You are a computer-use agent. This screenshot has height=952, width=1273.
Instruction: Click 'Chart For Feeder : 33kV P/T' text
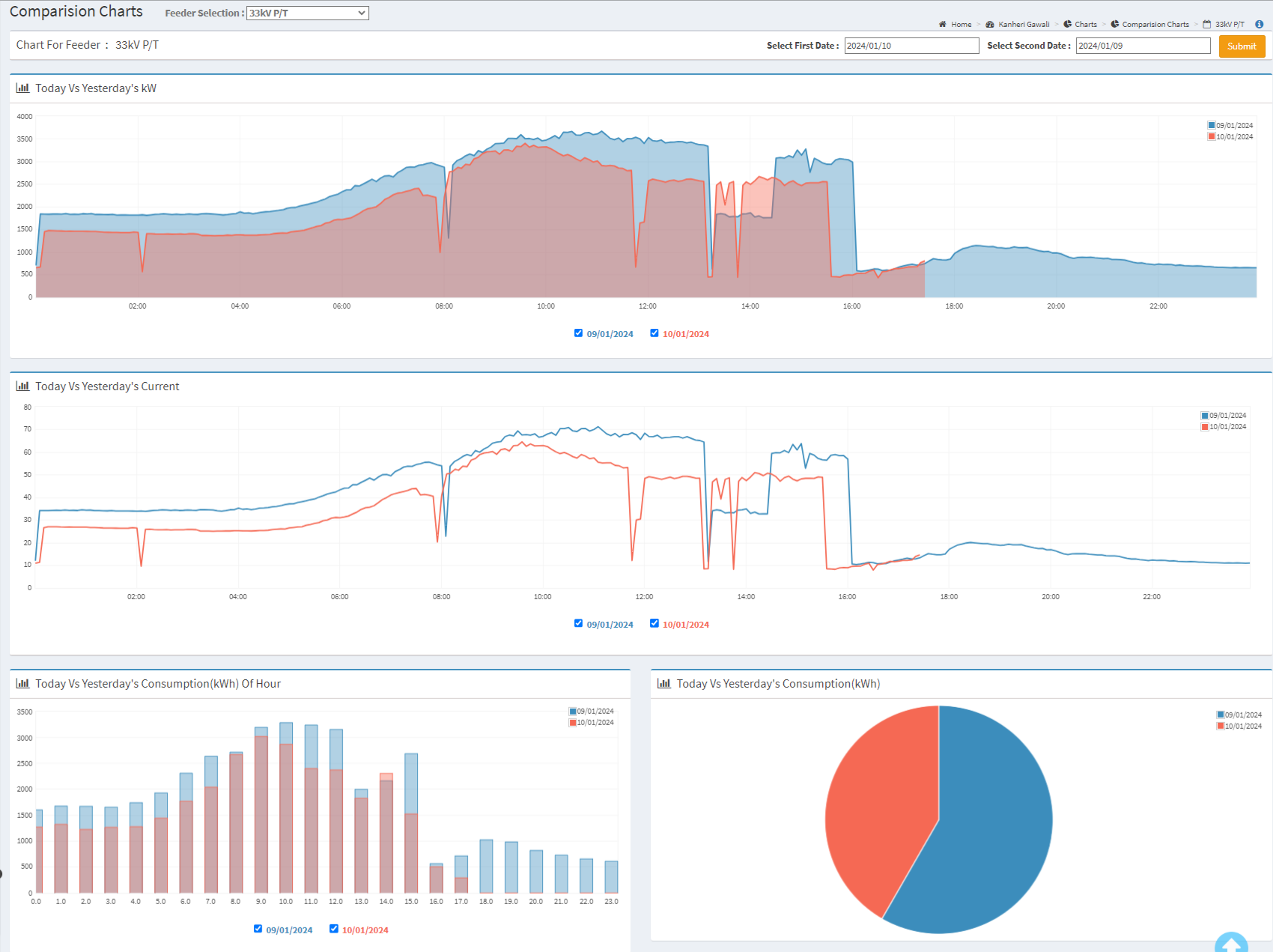88,45
